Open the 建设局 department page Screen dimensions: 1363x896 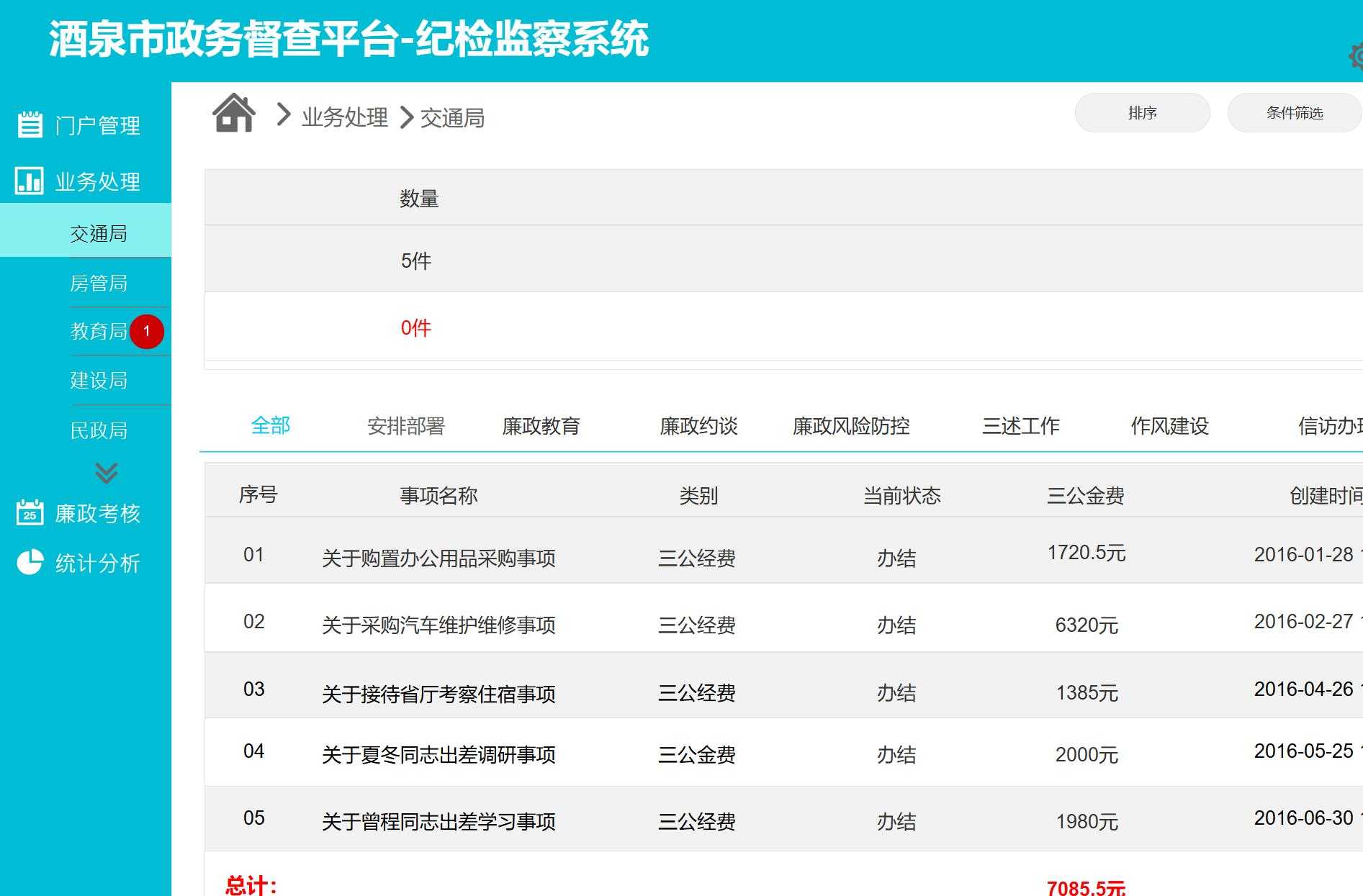[98, 381]
